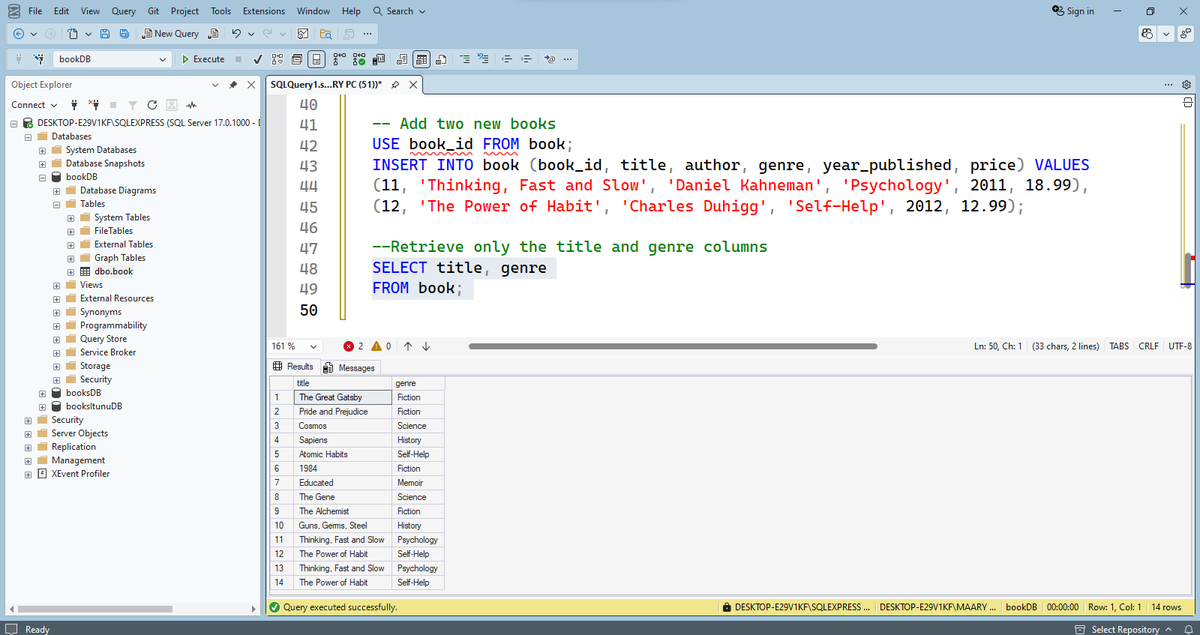The height and width of the screenshot is (635, 1200).
Task: Expand the booksDB database node
Action: [x=43, y=393]
